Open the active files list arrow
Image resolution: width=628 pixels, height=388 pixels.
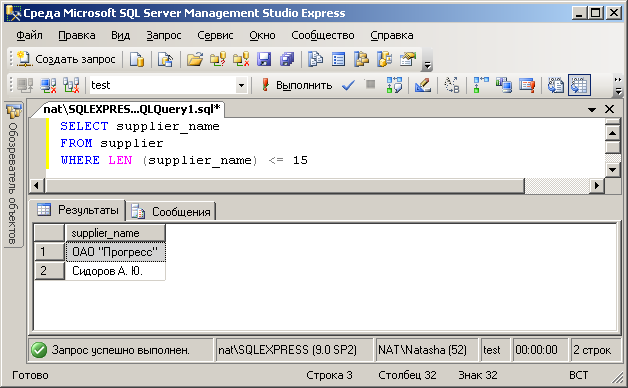[x=592, y=109]
